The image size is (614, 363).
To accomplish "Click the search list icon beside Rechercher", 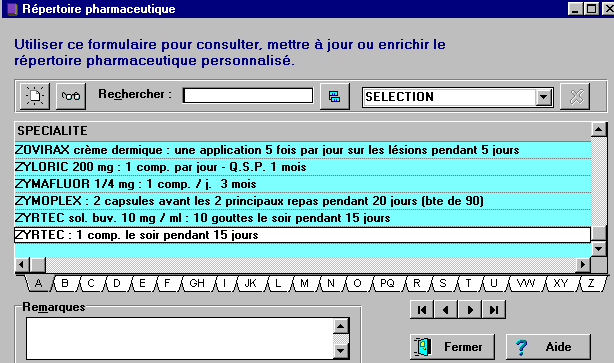I will click(334, 96).
